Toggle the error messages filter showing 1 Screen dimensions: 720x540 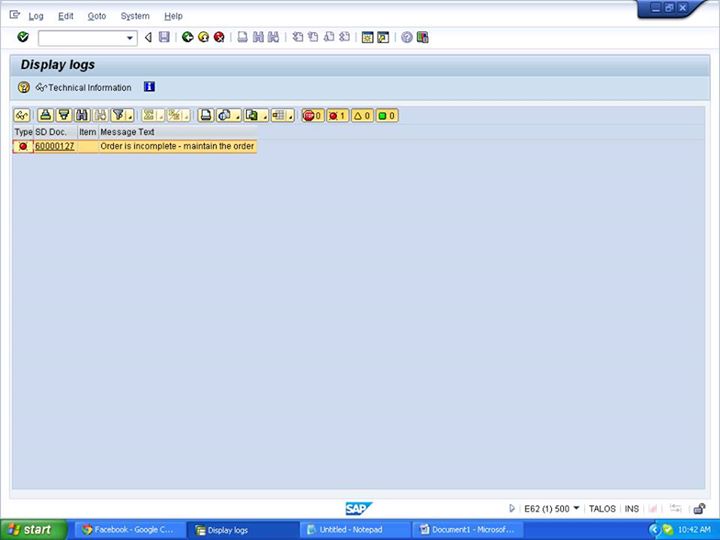click(x=337, y=115)
